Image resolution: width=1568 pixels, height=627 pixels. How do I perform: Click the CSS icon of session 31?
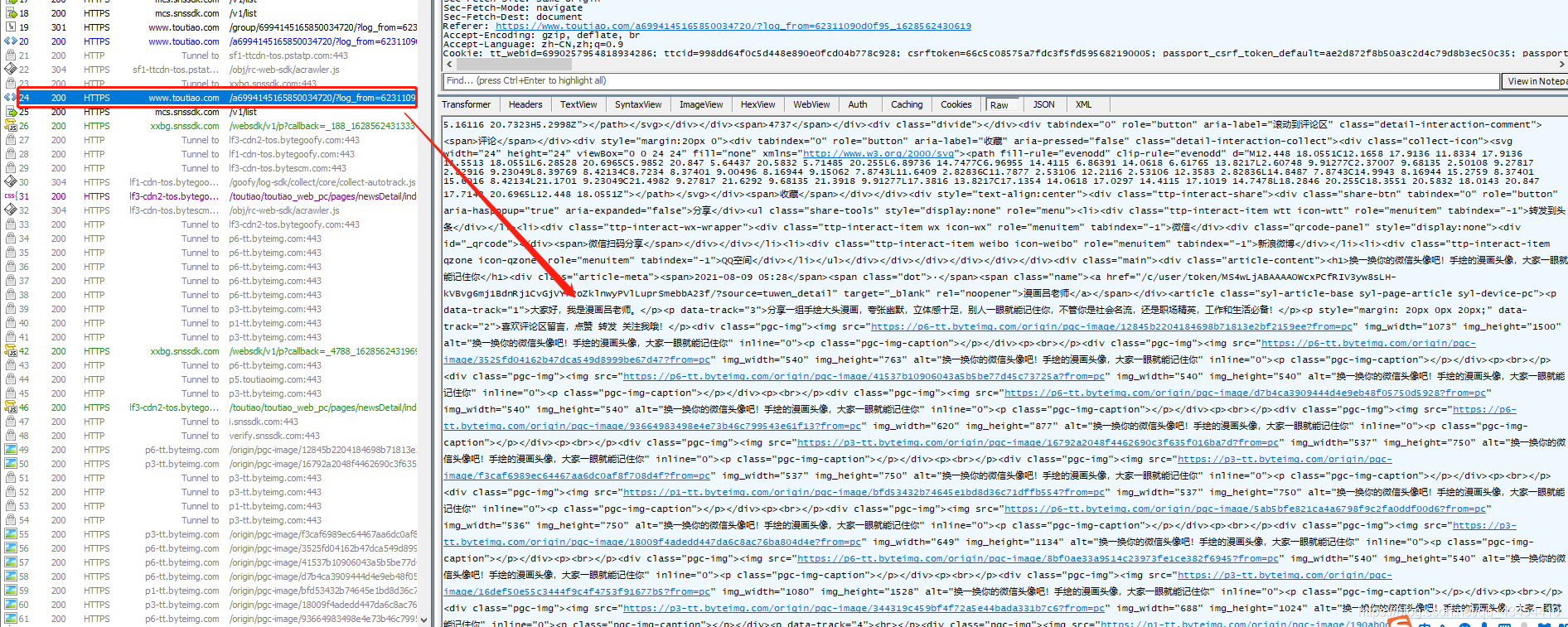pyautogui.click(x=11, y=196)
